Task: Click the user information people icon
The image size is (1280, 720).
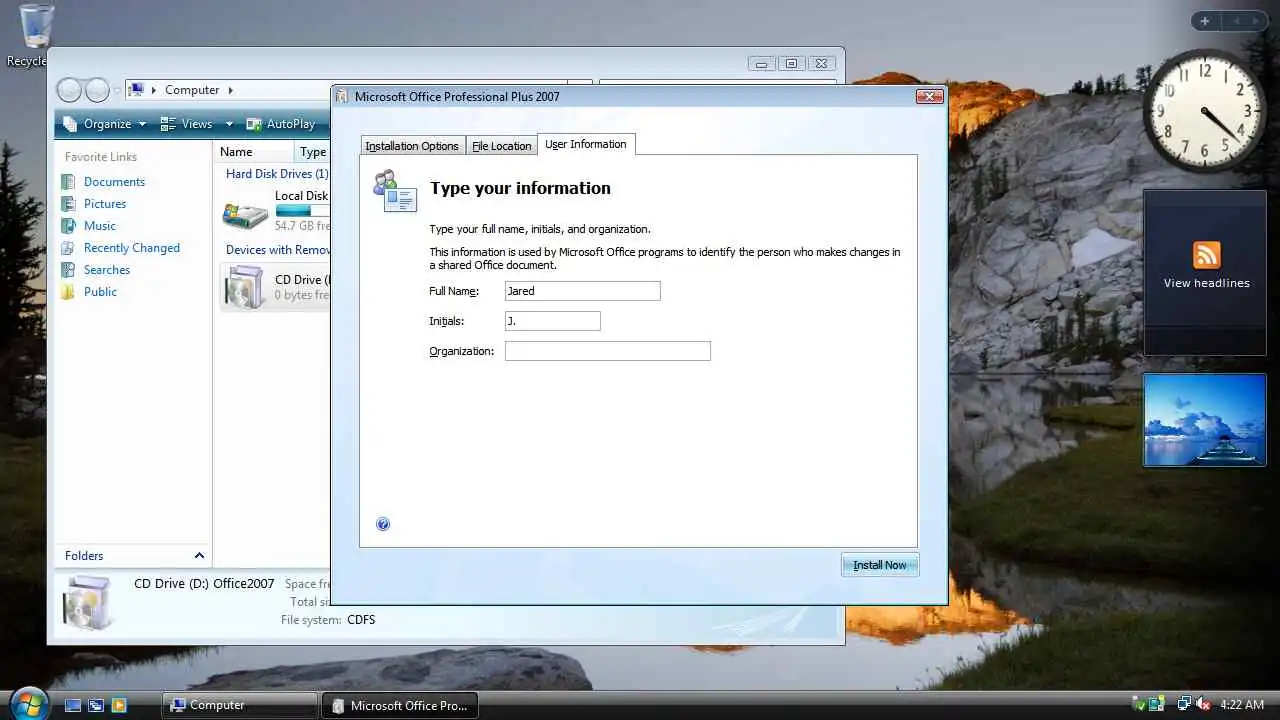Action: click(394, 191)
